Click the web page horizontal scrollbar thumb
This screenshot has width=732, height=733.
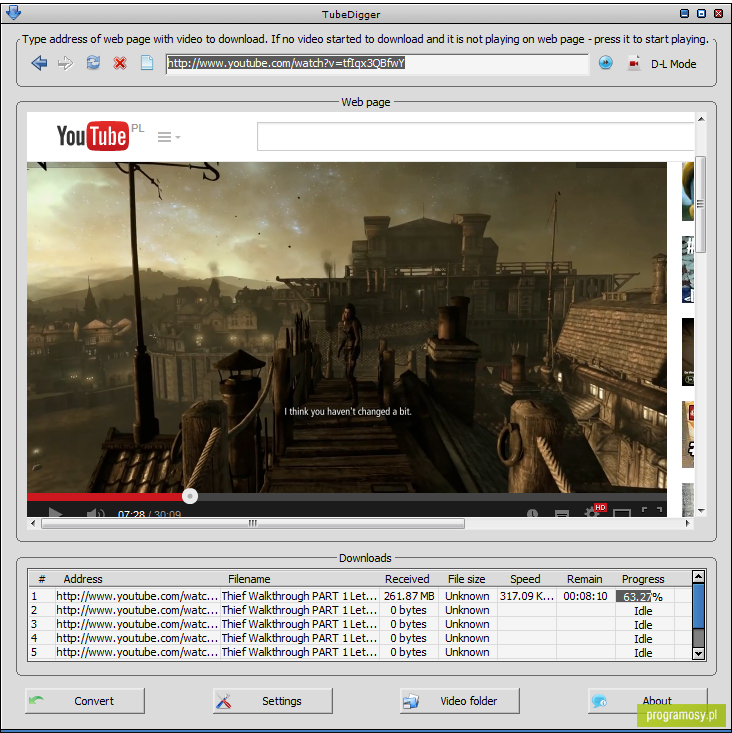tap(253, 524)
